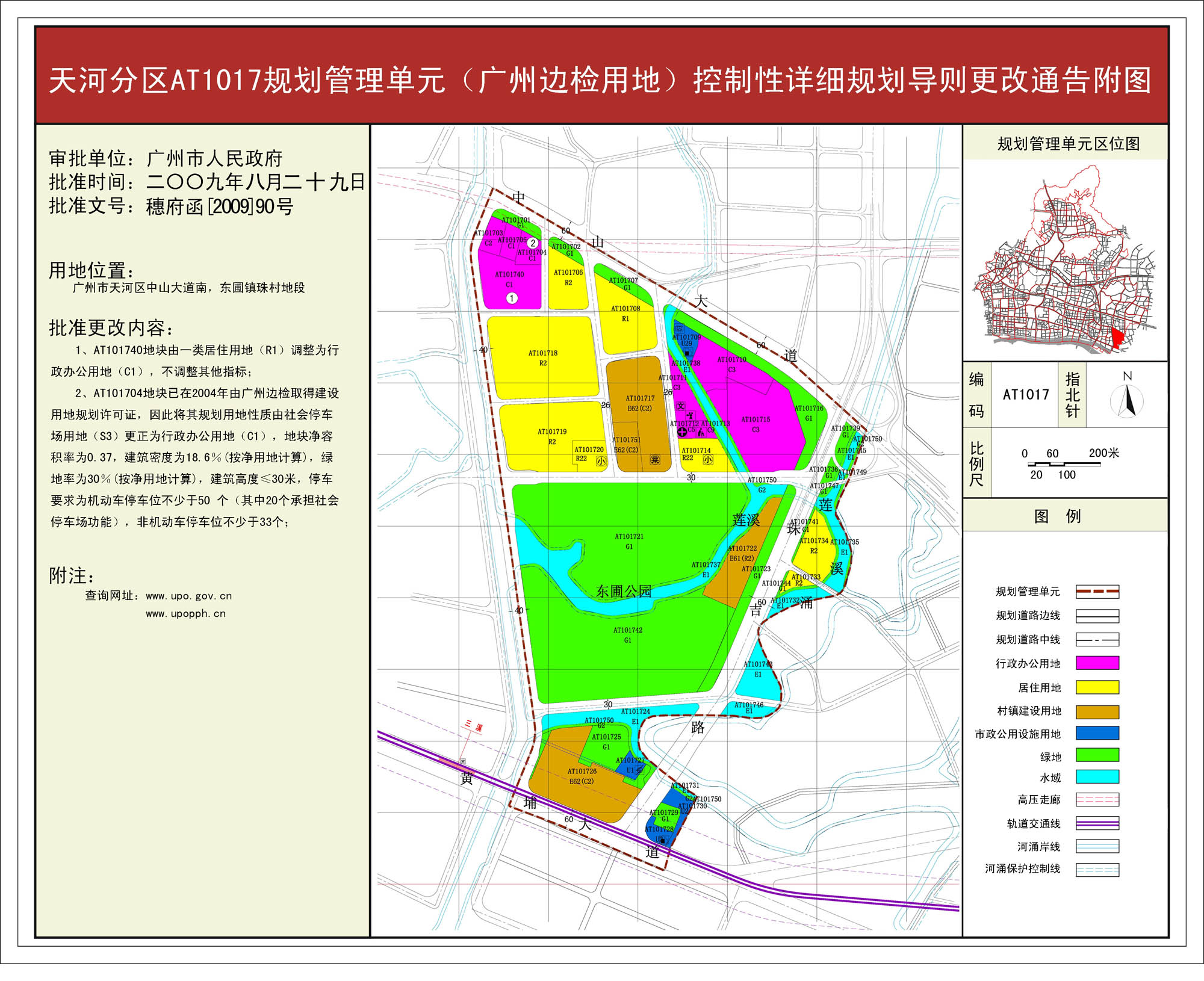Click parcel label AT101715 C3
The image size is (1204, 981).
pos(756,424)
